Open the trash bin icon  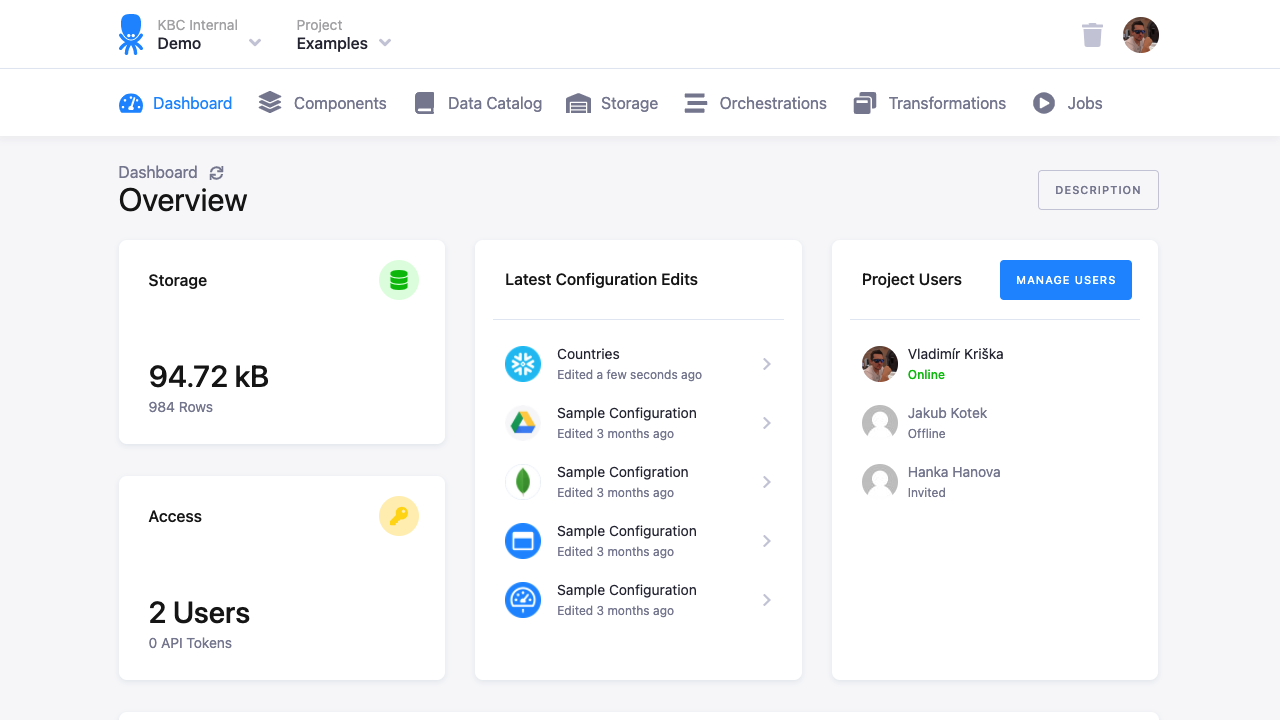coord(1092,35)
